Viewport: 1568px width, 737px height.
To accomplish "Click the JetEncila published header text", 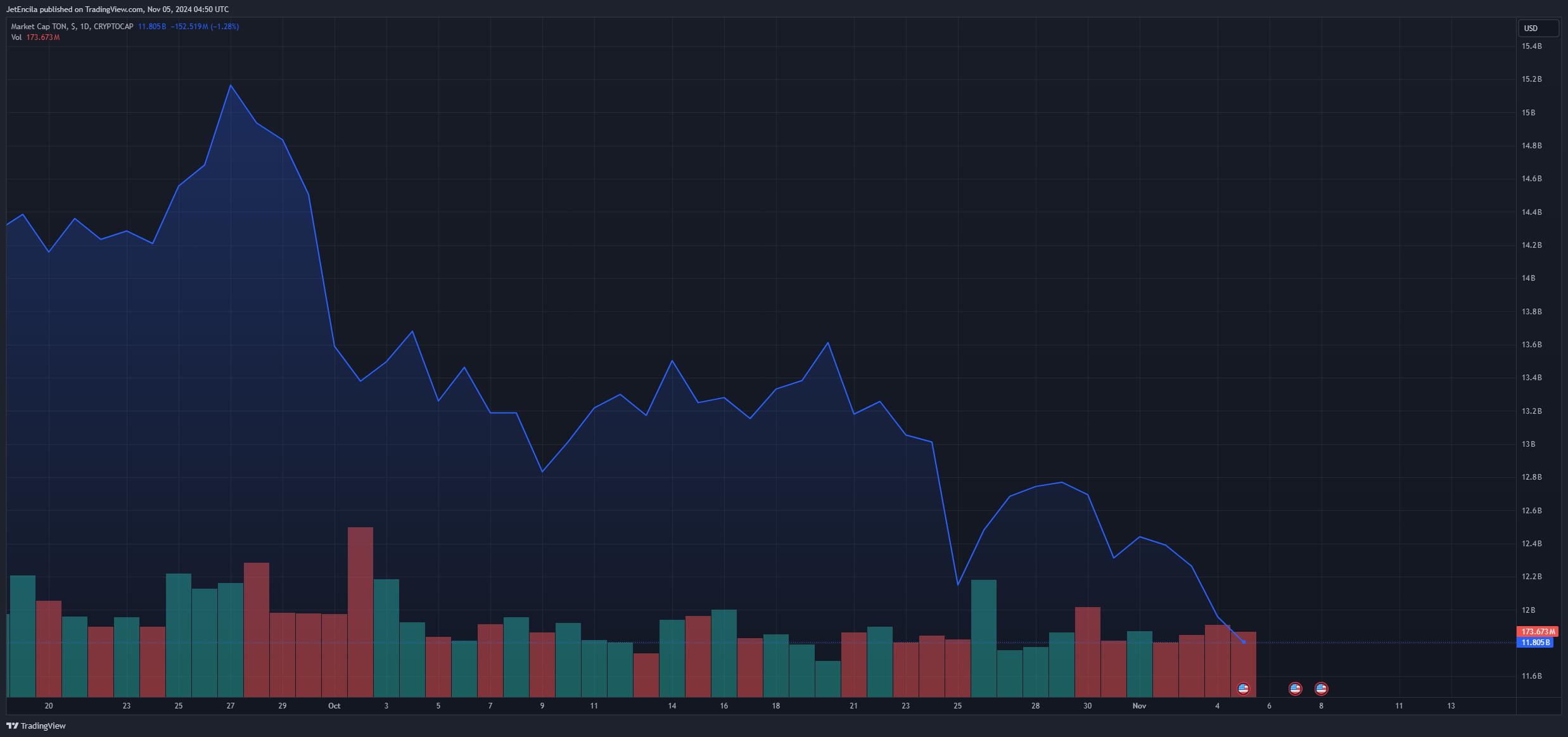I will pyautogui.click(x=117, y=10).
